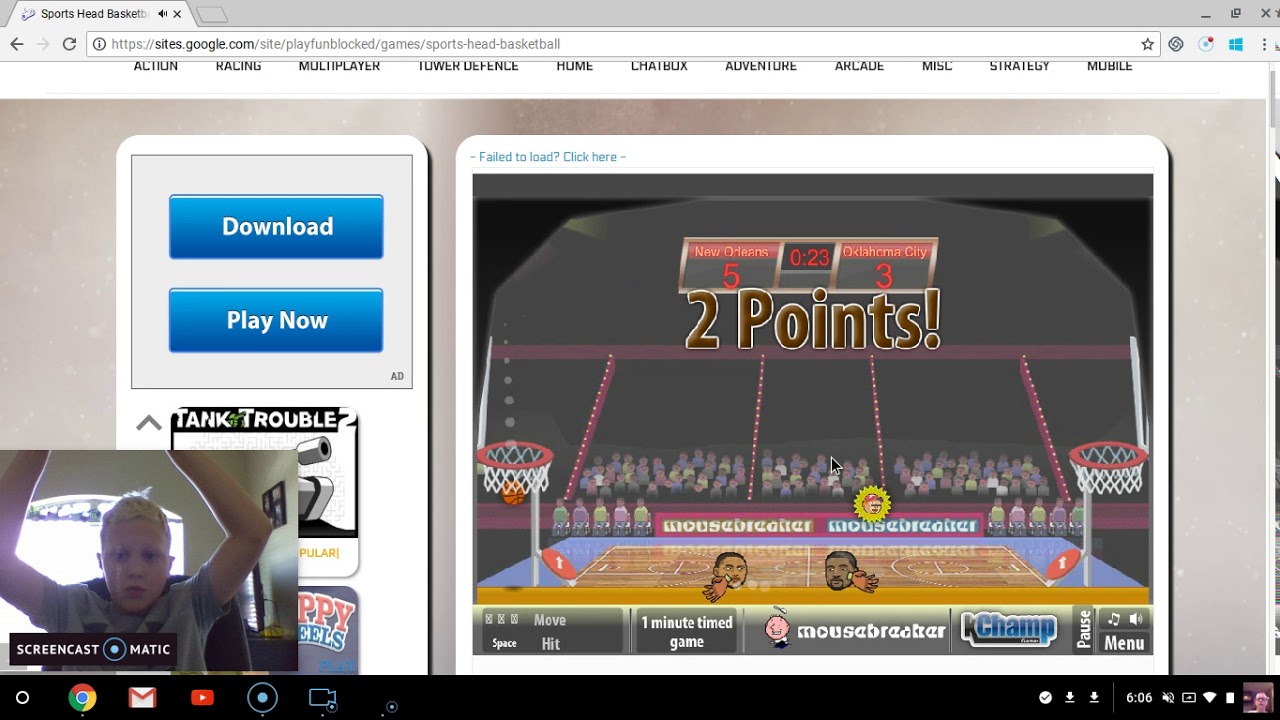This screenshot has height=720, width=1280.
Task: Click the Screencast-O-Matic watermark logo on webcam
Action: tap(94, 649)
